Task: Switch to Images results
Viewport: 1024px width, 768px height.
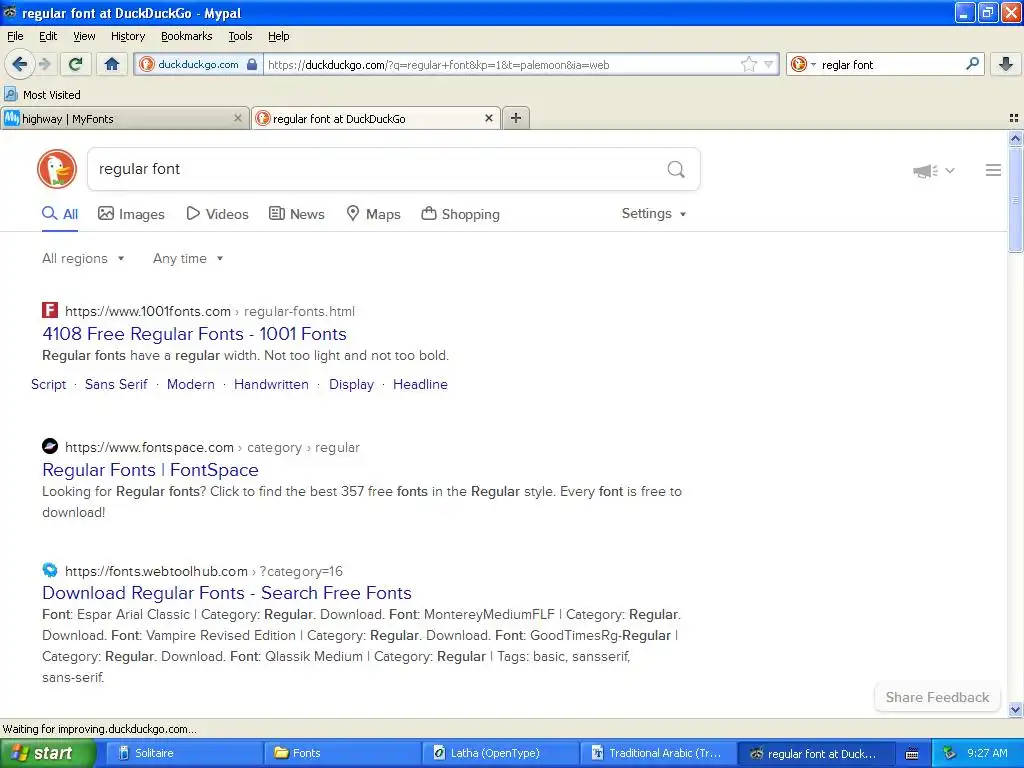Action: tap(131, 214)
